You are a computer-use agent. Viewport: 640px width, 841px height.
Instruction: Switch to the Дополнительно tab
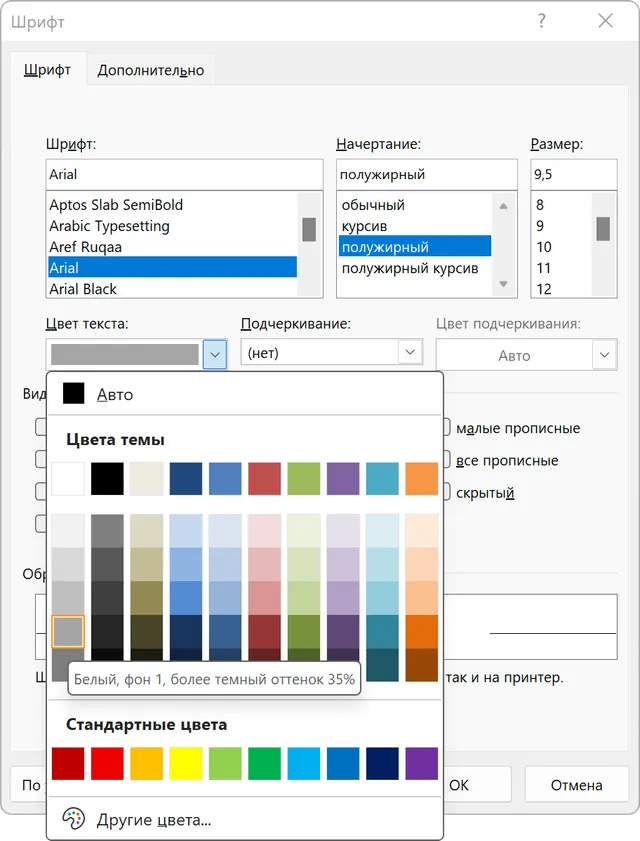[151, 70]
